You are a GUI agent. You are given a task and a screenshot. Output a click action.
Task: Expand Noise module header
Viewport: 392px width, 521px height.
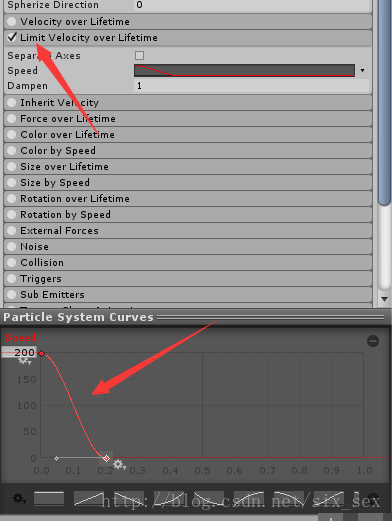pyautogui.click(x=188, y=246)
